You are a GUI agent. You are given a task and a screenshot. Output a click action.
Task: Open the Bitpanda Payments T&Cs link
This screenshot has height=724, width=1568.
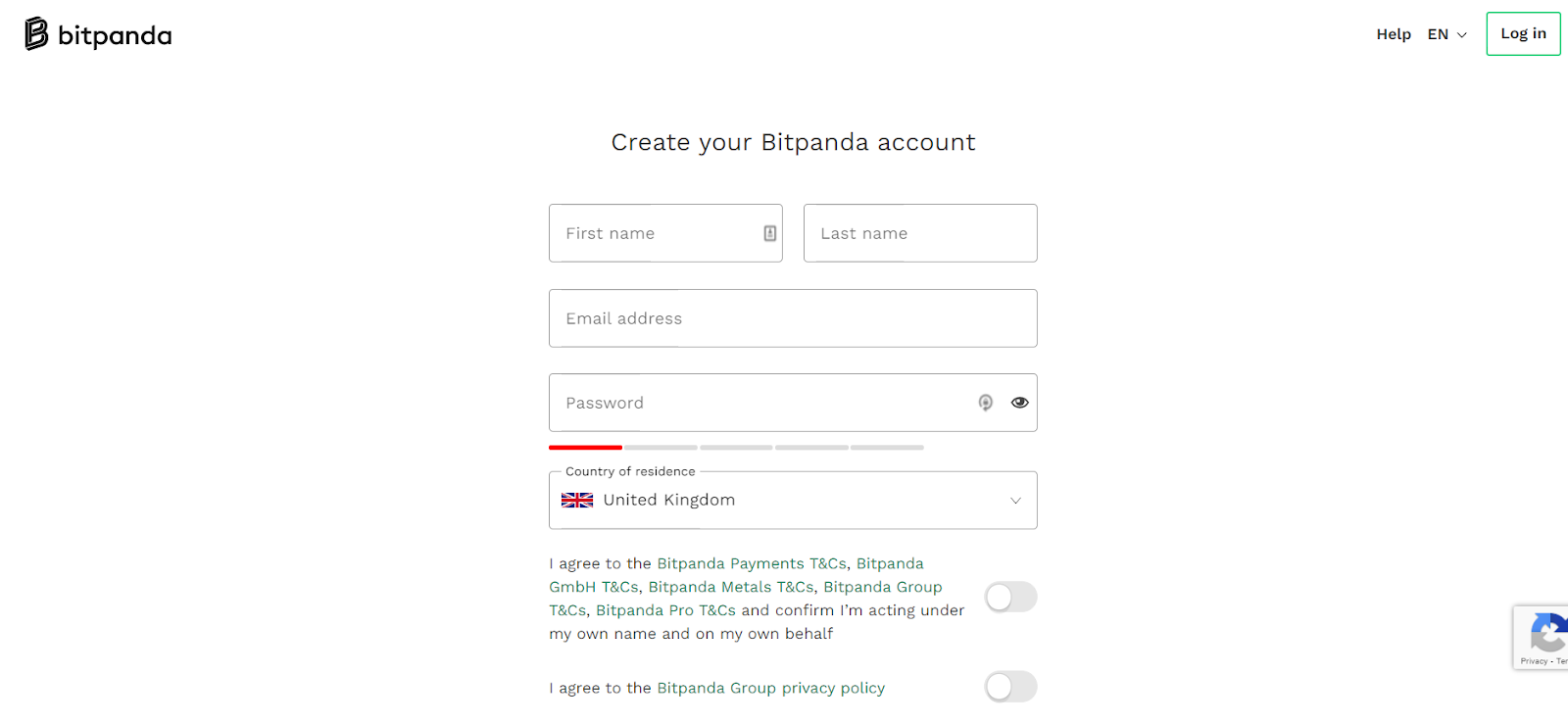pyautogui.click(x=752, y=563)
